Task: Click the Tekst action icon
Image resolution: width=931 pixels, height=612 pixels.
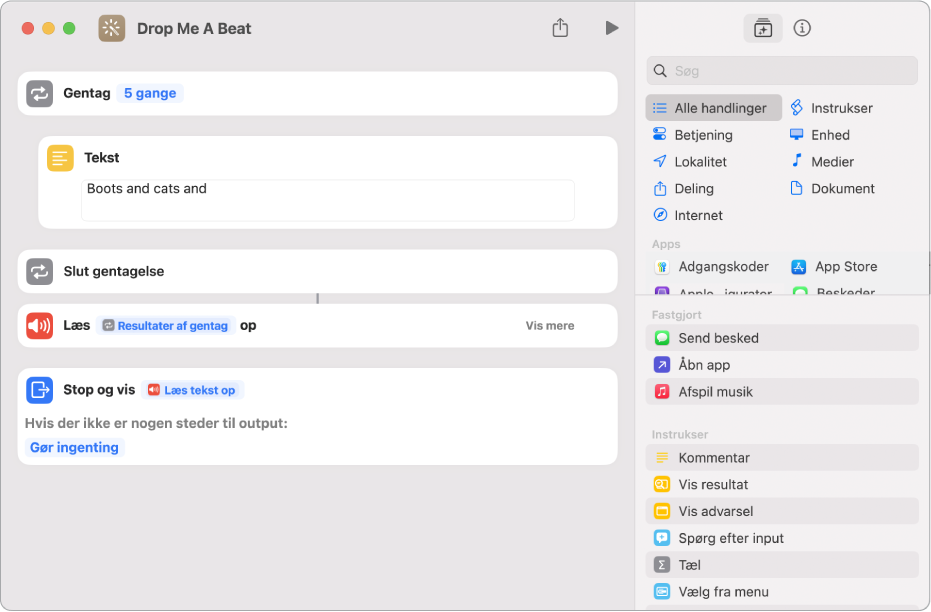Action: (60, 158)
